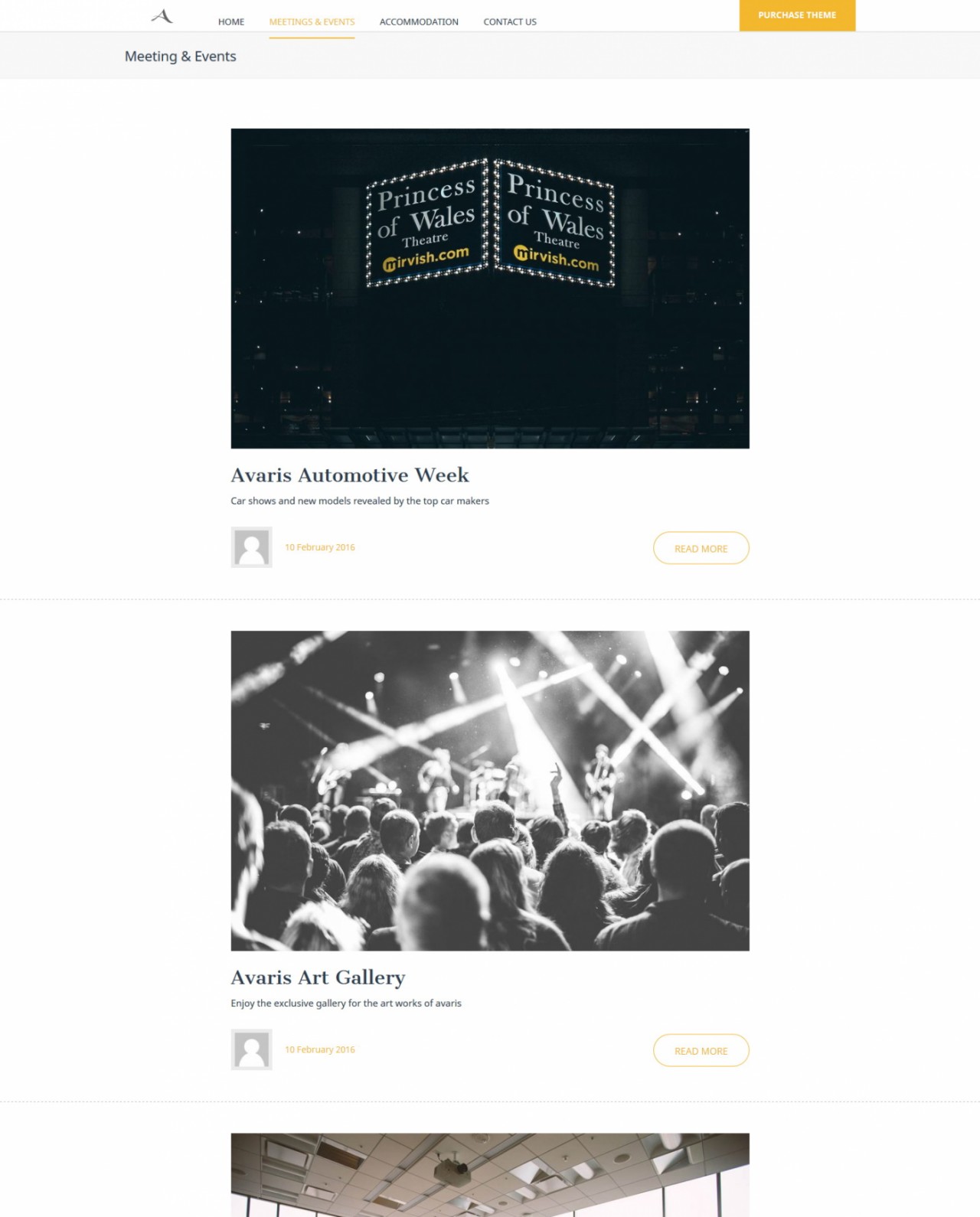The height and width of the screenshot is (1217, 980).
Task: Read more about Avaris Automotive Week
Action: [x=701, y=548]
